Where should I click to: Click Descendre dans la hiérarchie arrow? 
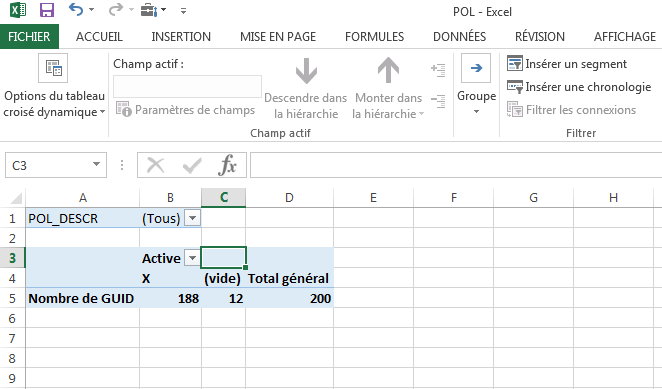tap(307, 71)
